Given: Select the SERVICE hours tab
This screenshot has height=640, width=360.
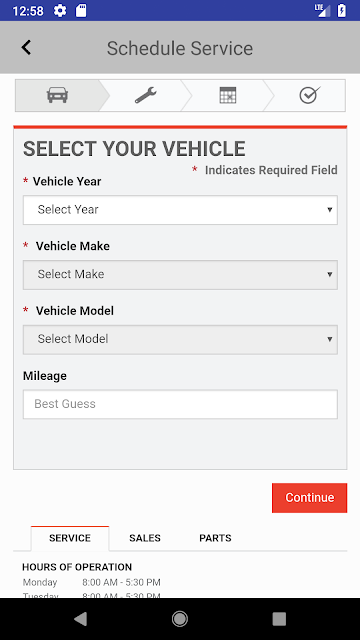Looking at the screenshot, I should (70, 538).
